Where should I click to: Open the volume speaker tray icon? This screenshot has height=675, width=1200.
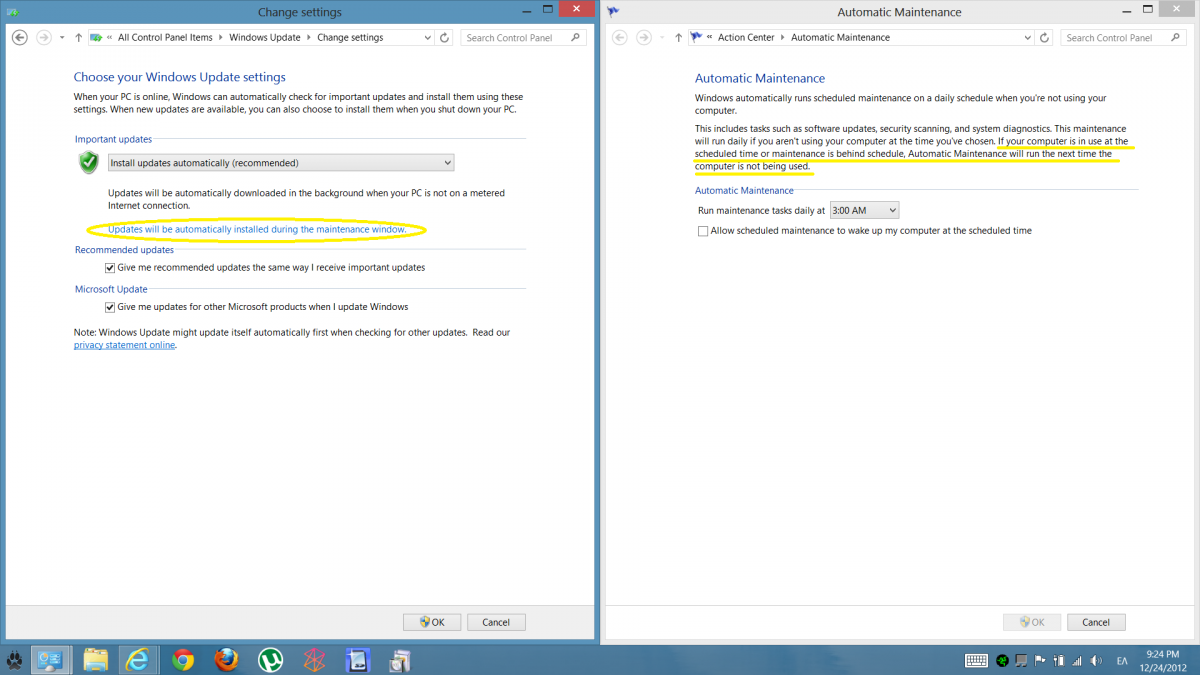pos(1097,660)
